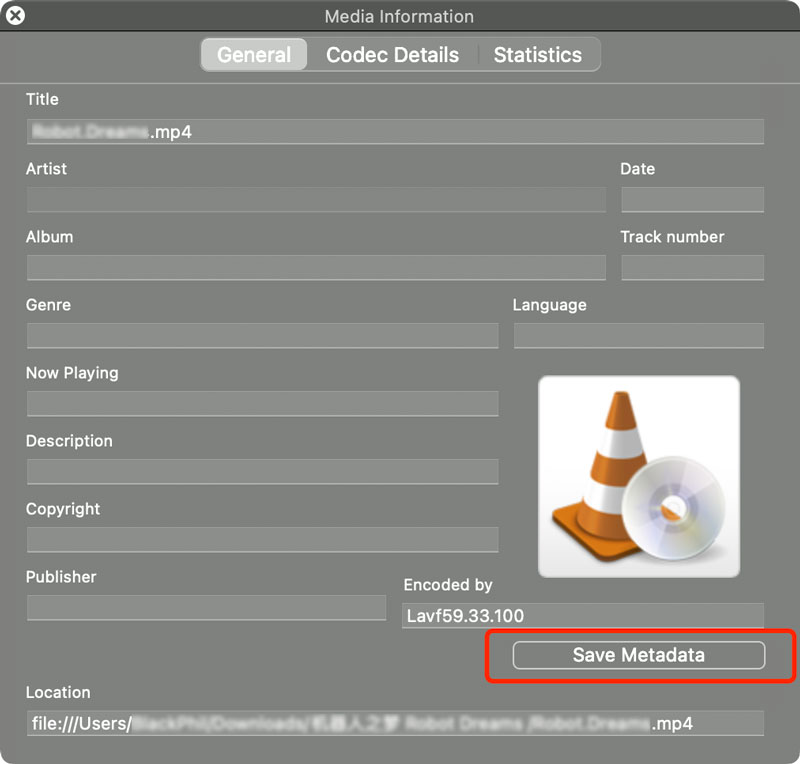Viewport: 800px width, 764px height.
Task: Click the Copyright input field
Action: (262, 539)
